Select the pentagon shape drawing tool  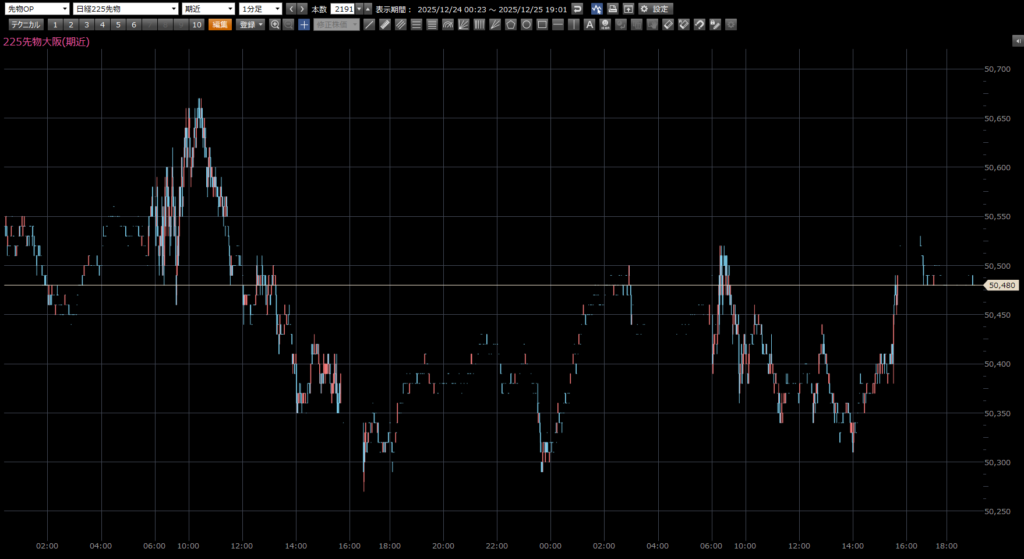pyautogui.click(x=509, y=24)
